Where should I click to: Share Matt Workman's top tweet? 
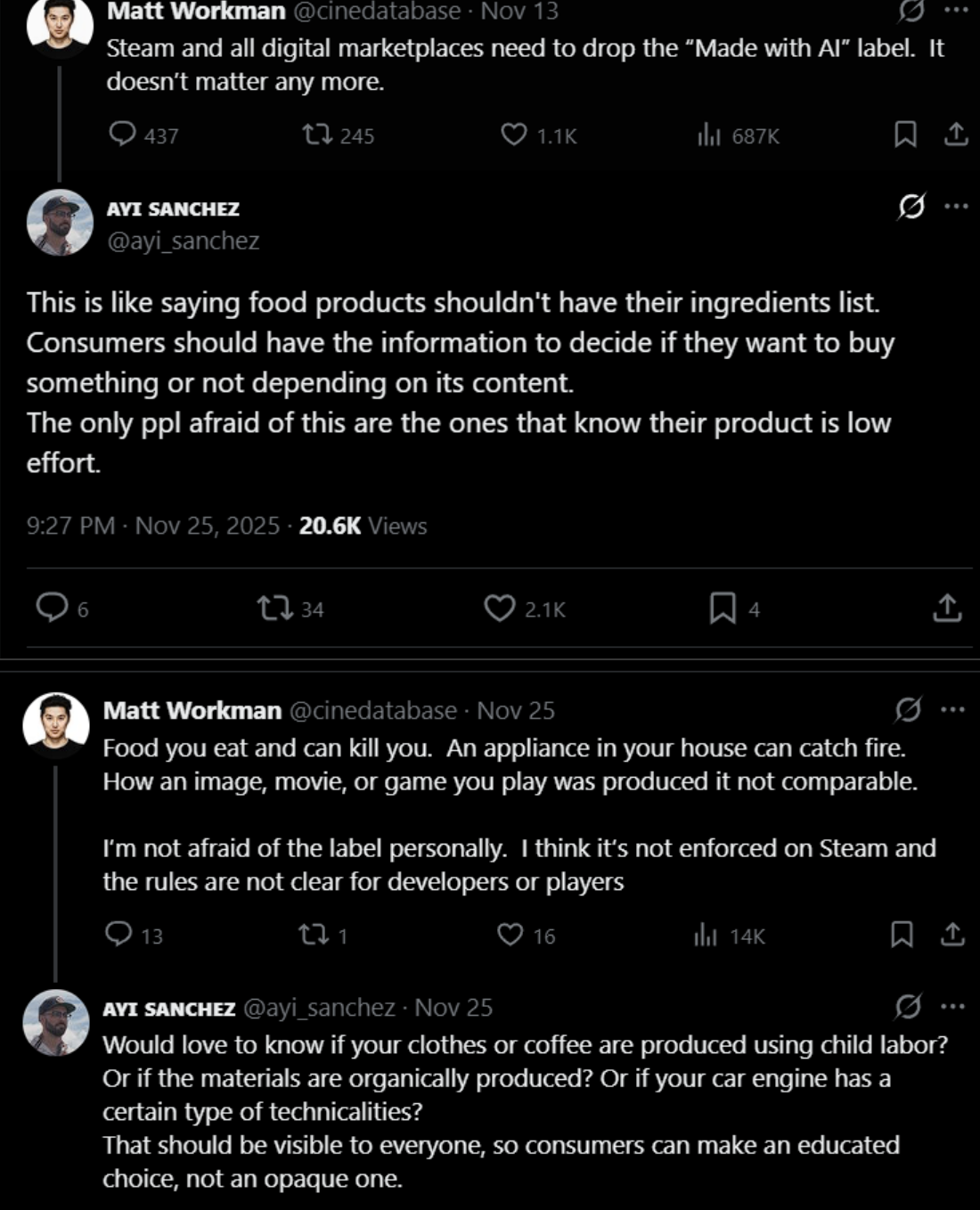click(956, 135)
